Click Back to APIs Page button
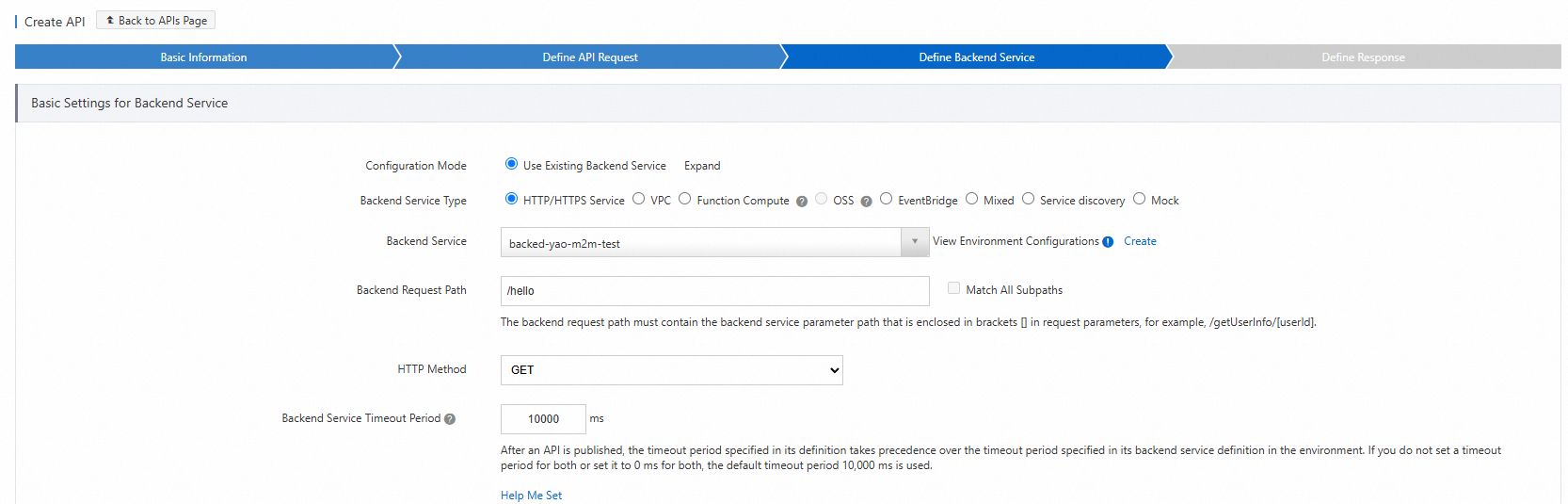This screenshot has width=1568, height=504. [x=155, y=20]
